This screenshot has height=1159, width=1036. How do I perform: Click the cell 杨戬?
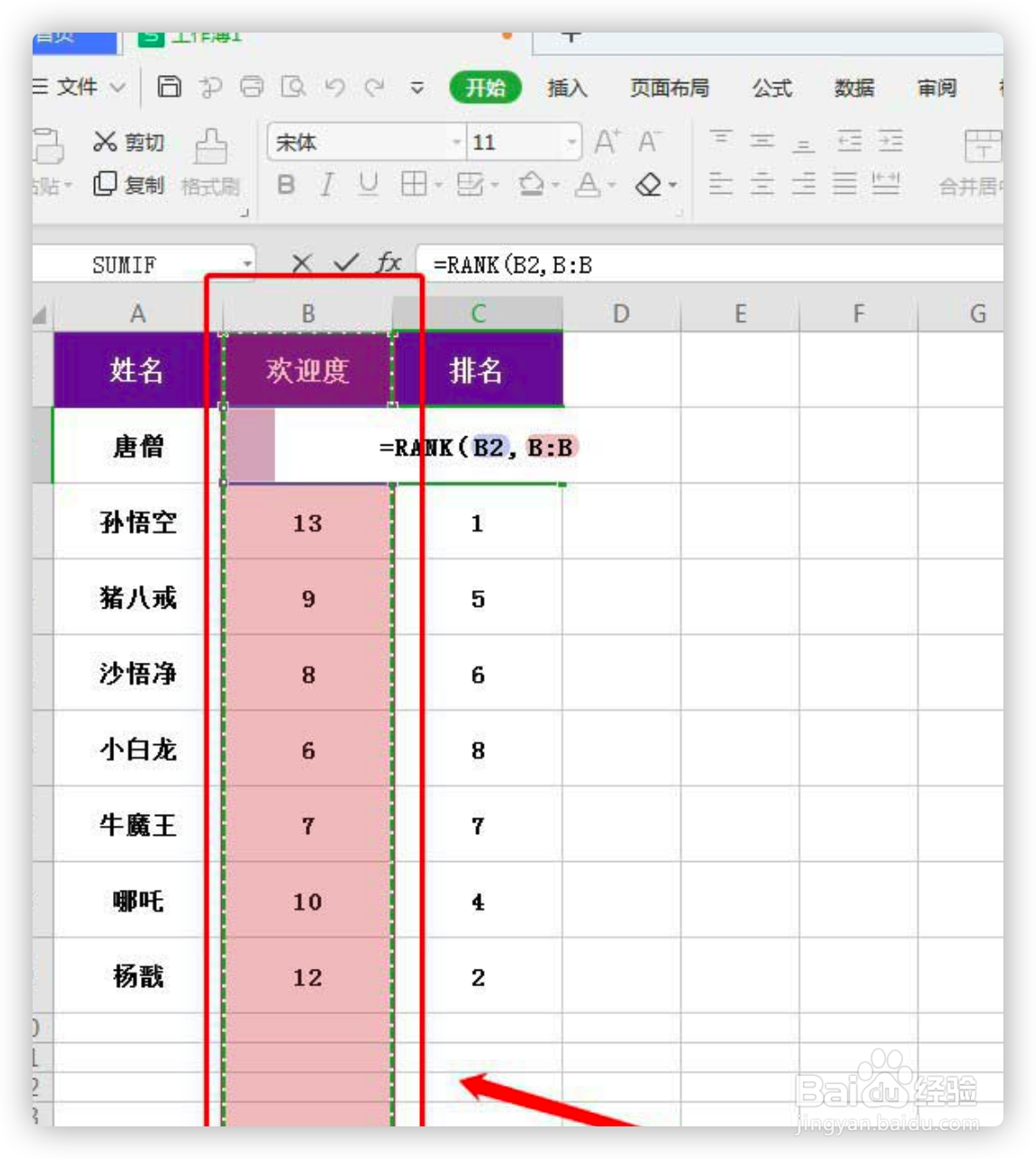(x=138, y=976)
